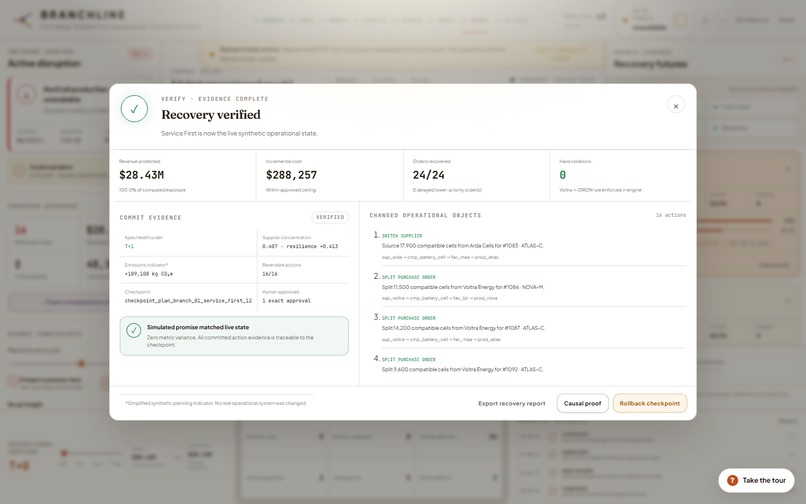This screenshot has width=806, height=504.
Task: Close the Recovery verified dialog
Action: [x=675, y=105]
